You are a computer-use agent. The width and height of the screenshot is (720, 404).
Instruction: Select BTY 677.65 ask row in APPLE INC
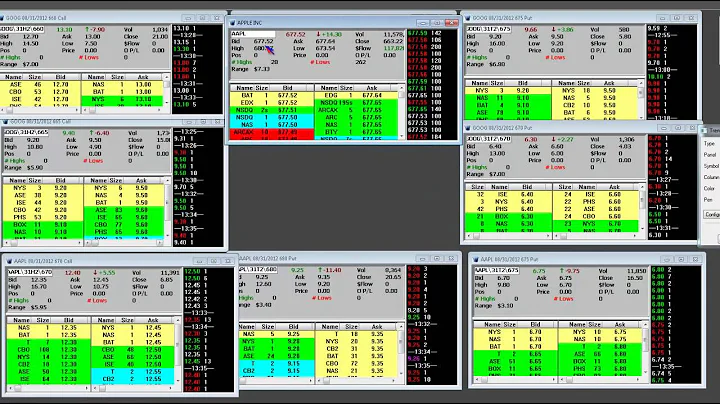[356, 132]
